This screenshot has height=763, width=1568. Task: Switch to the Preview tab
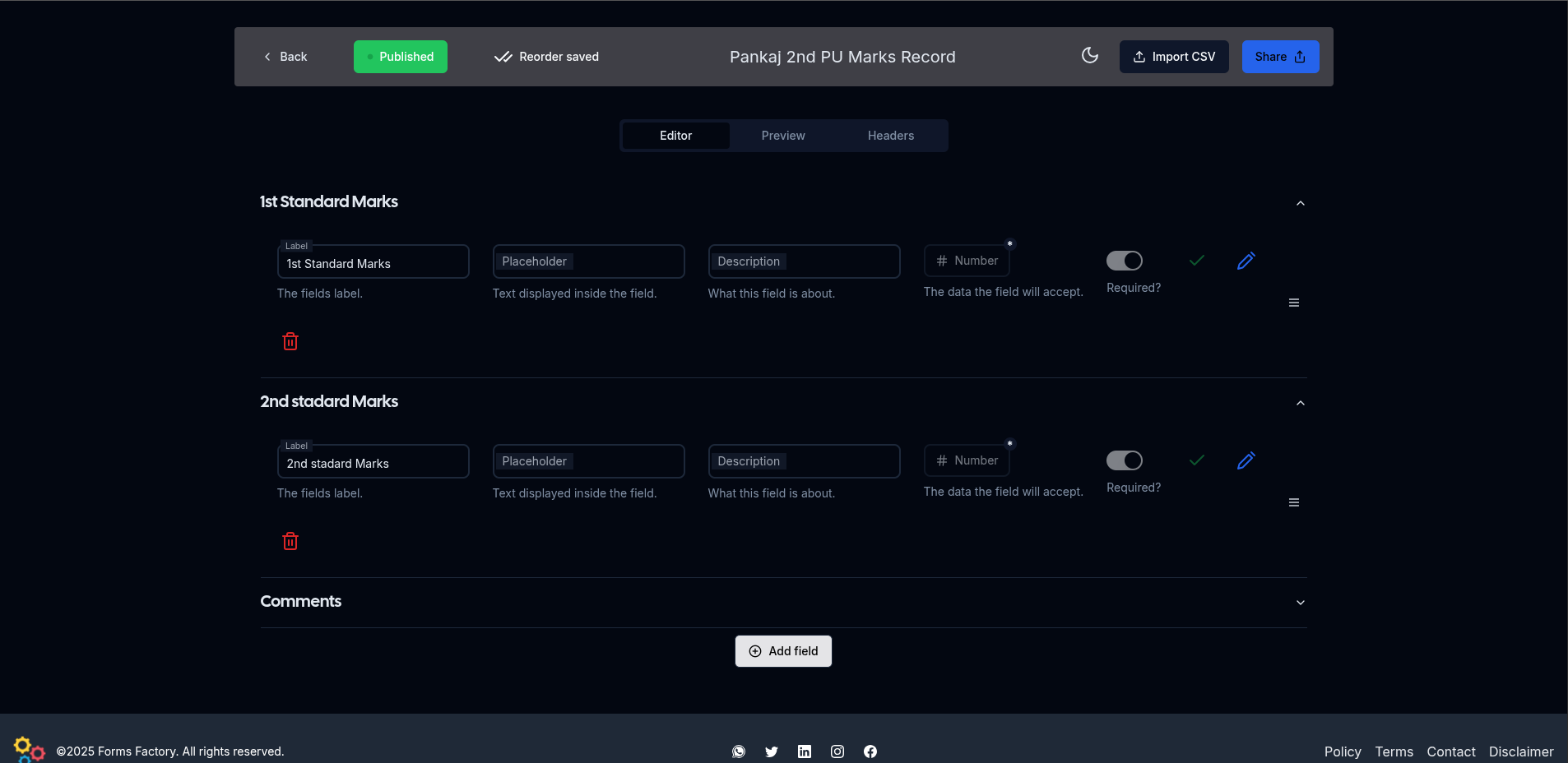coord(782,136)
